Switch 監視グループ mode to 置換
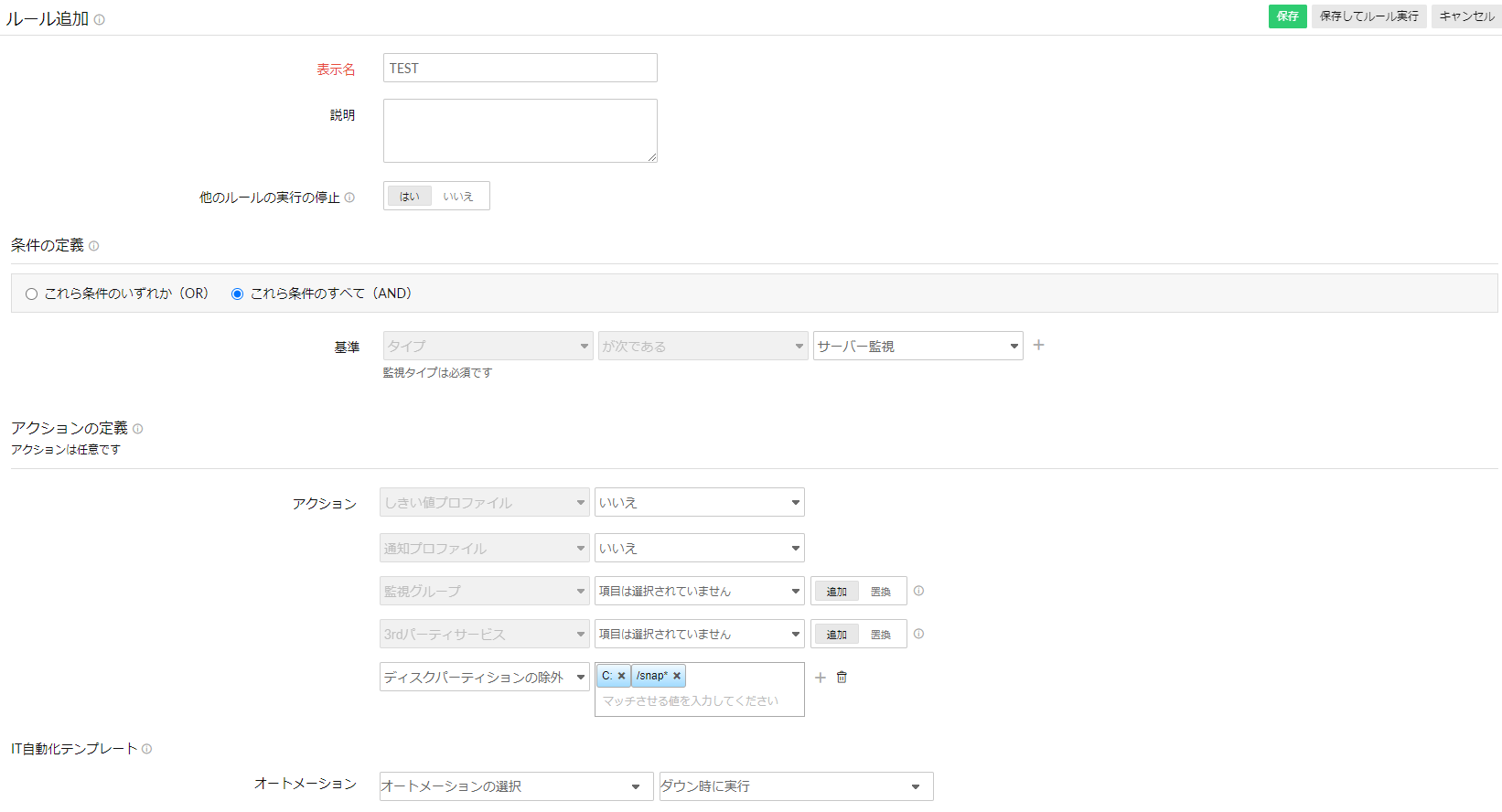Screen dimensions: 1502x812 pos(880,592)
